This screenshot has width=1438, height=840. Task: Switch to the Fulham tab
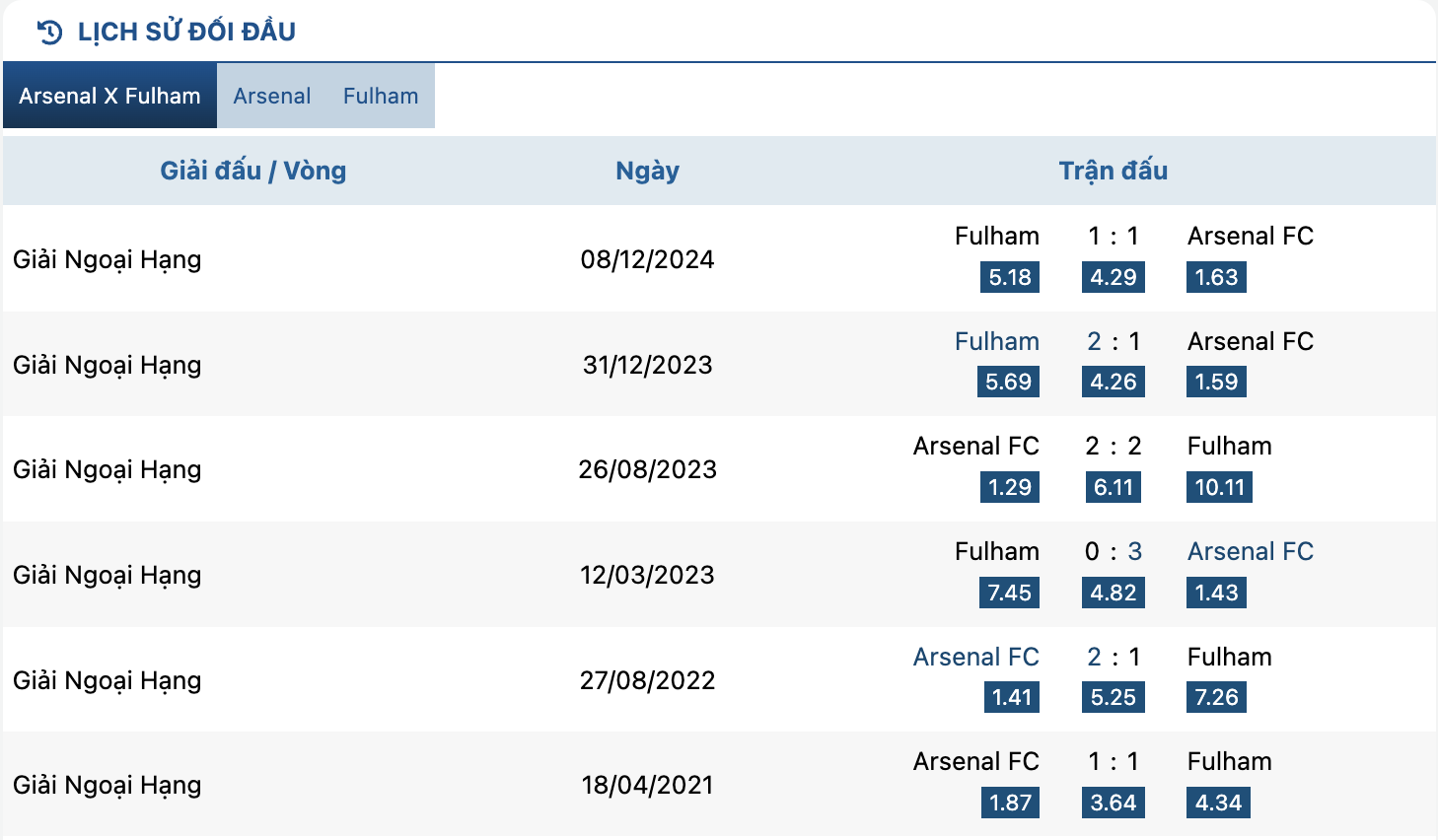[381, 96]
